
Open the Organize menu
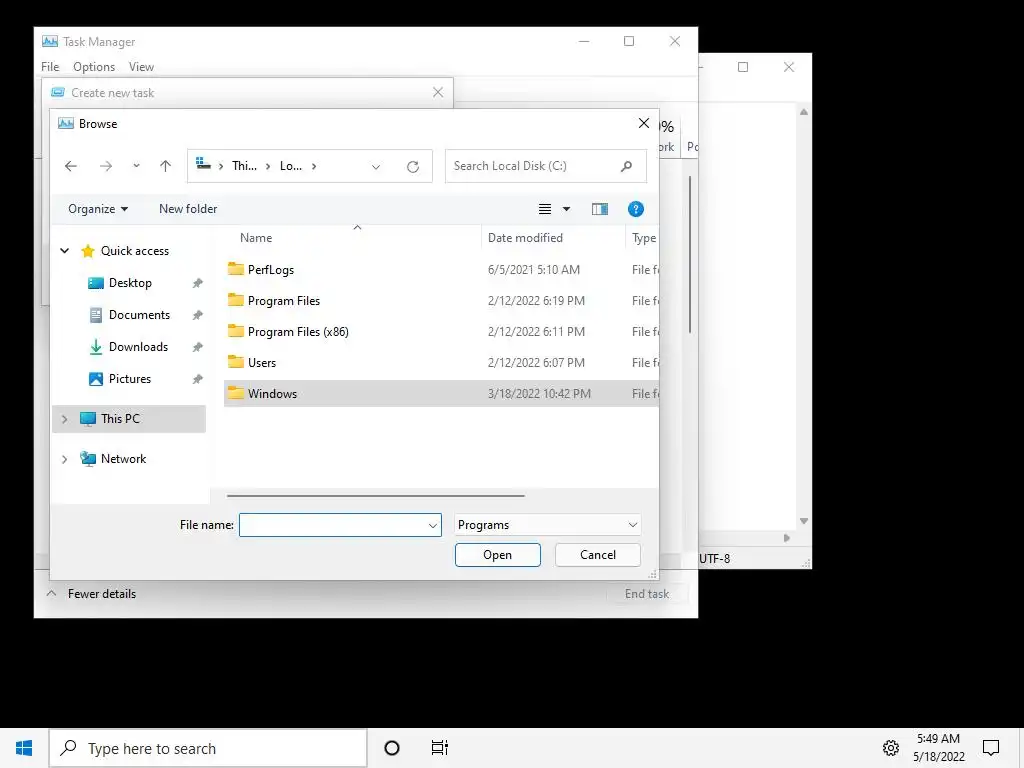coord(98,209)
